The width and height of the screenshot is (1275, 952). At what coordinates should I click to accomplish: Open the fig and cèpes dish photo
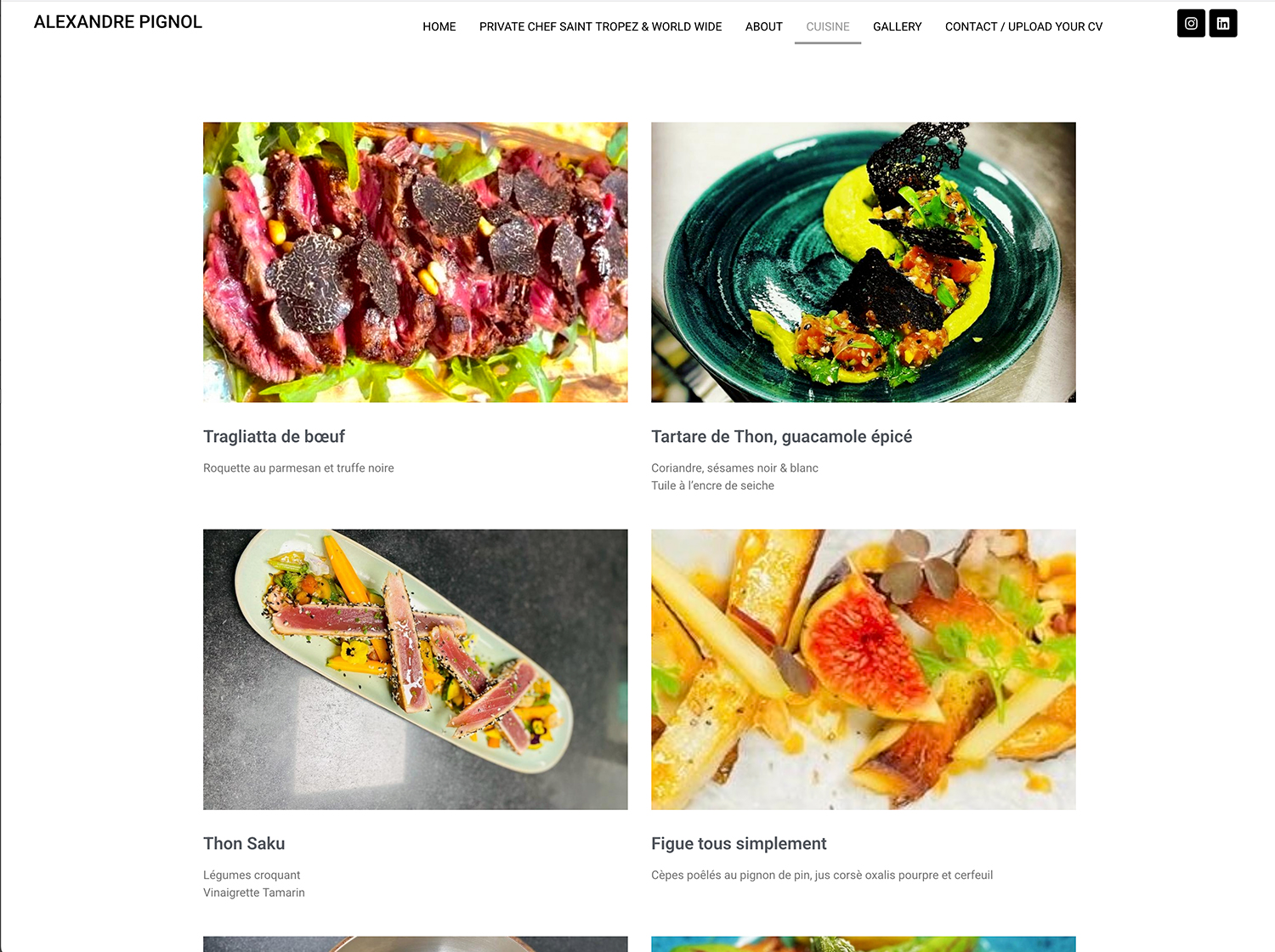tap(864, 669)
